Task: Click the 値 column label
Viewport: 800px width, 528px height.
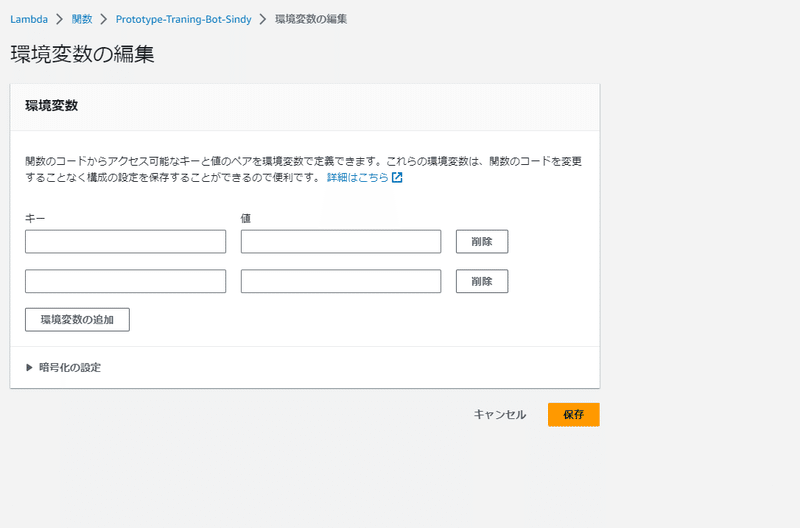Action: tap(246, 218)
